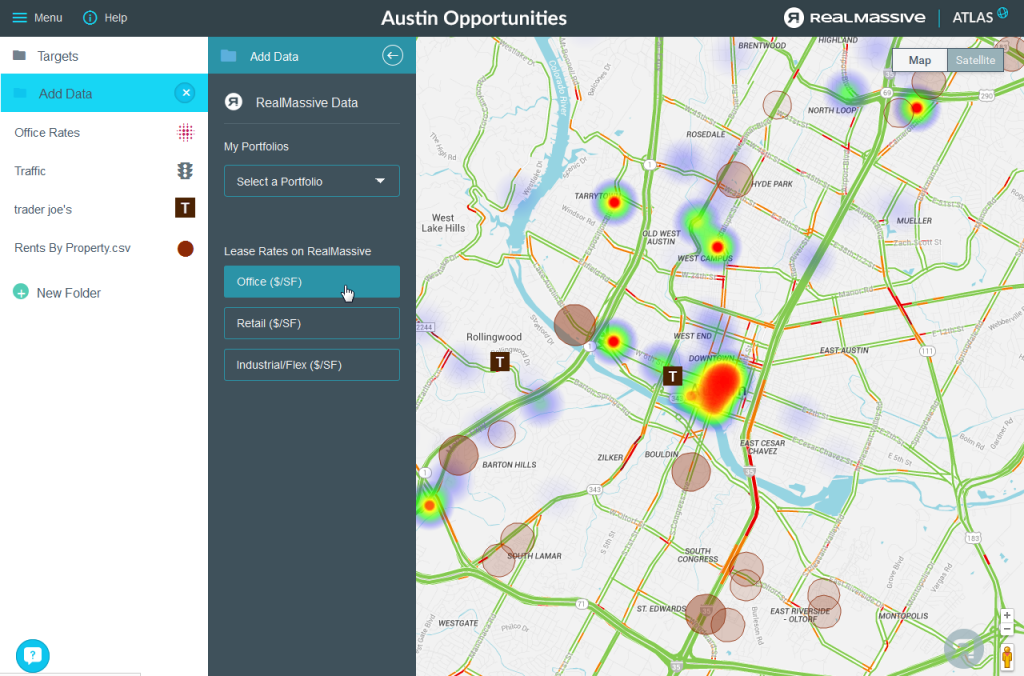Click the Traffic light layer icon
Viewport: 1024px width, 676px height.
[x=185, y=171]
